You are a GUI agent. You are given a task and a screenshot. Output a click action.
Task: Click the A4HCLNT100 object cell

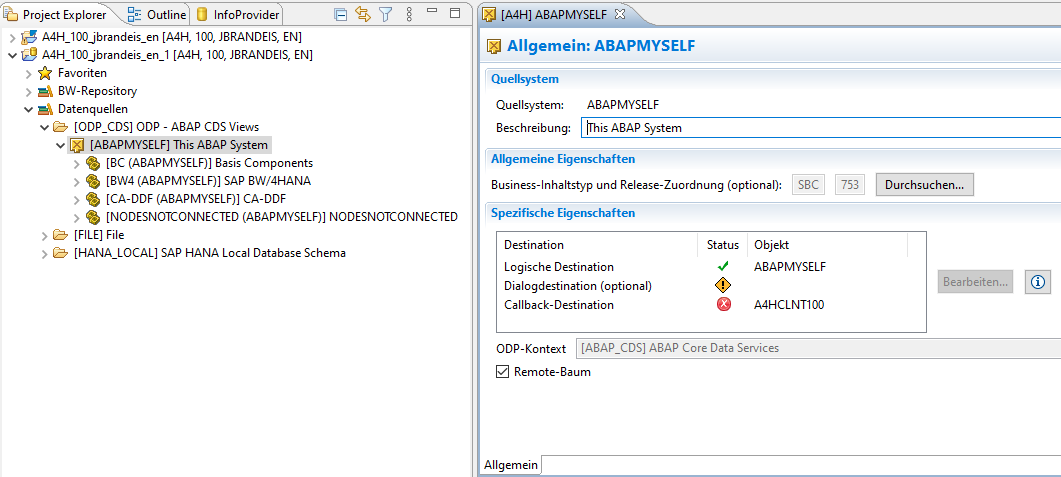pos(789,304)
